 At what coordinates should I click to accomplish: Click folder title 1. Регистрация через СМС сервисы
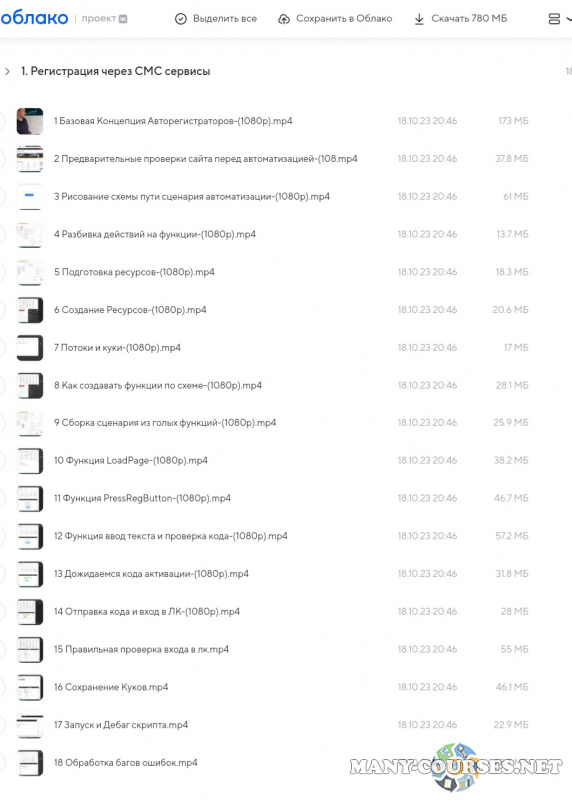coord(115,71)
